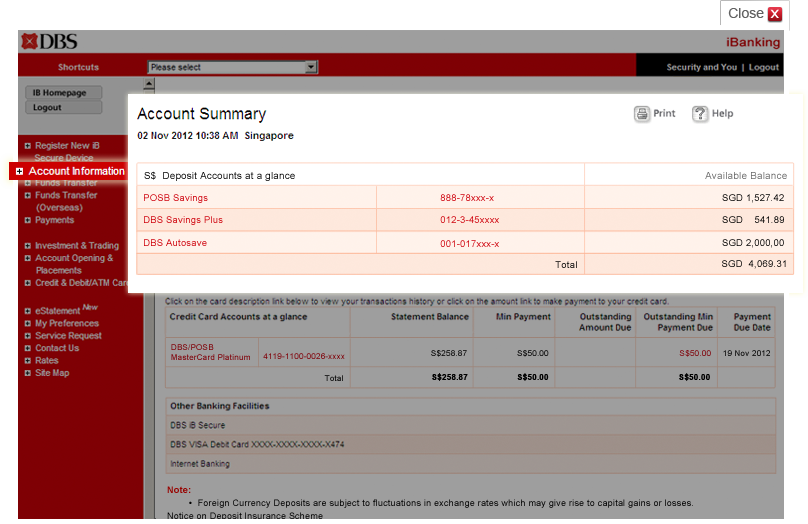808x524 pixels.
Task: Click account number 001-017xxx-x
Action: pos(469,244)
